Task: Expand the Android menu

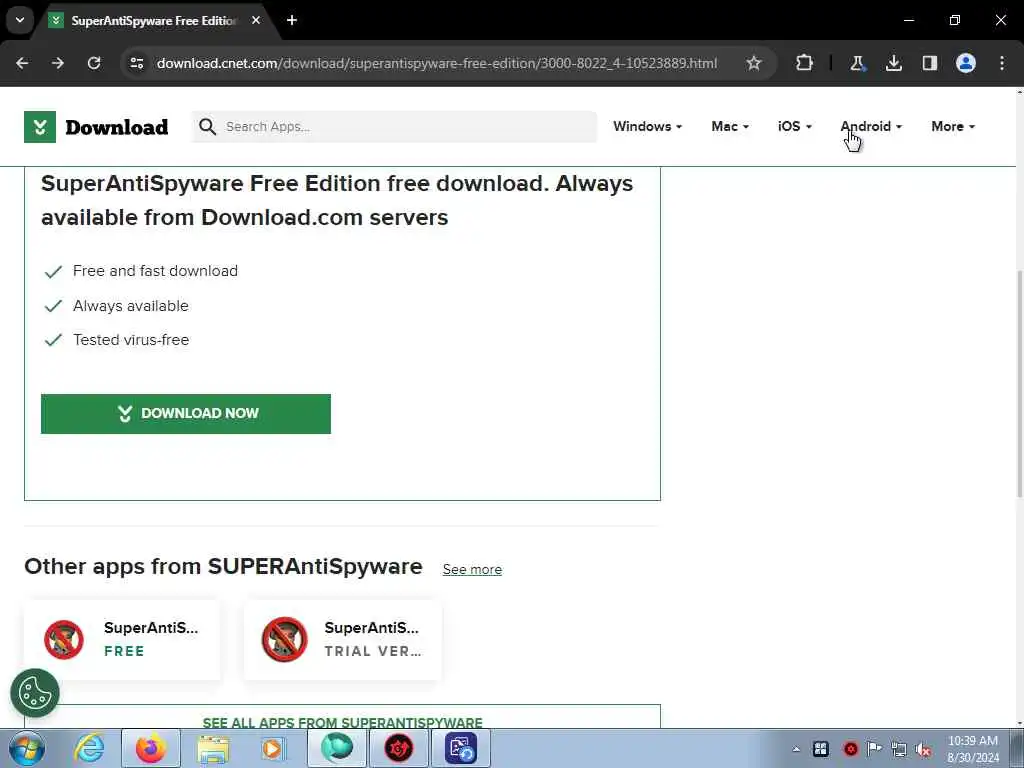Action: 871,126
